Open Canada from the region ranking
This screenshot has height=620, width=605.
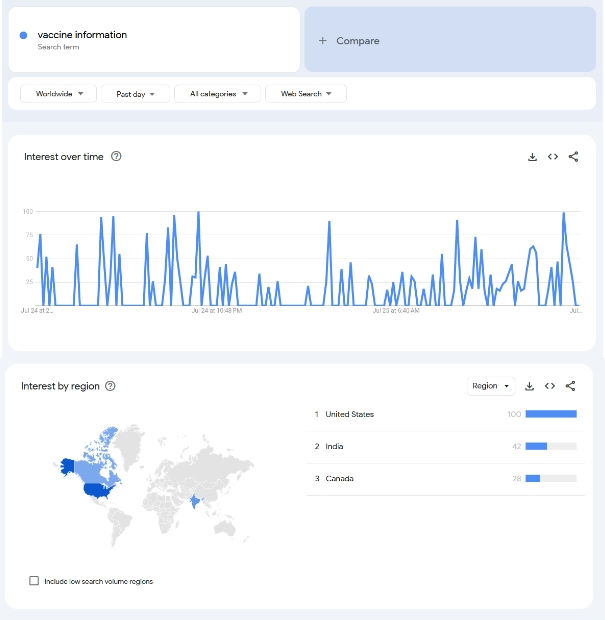[x=339, y=479]
